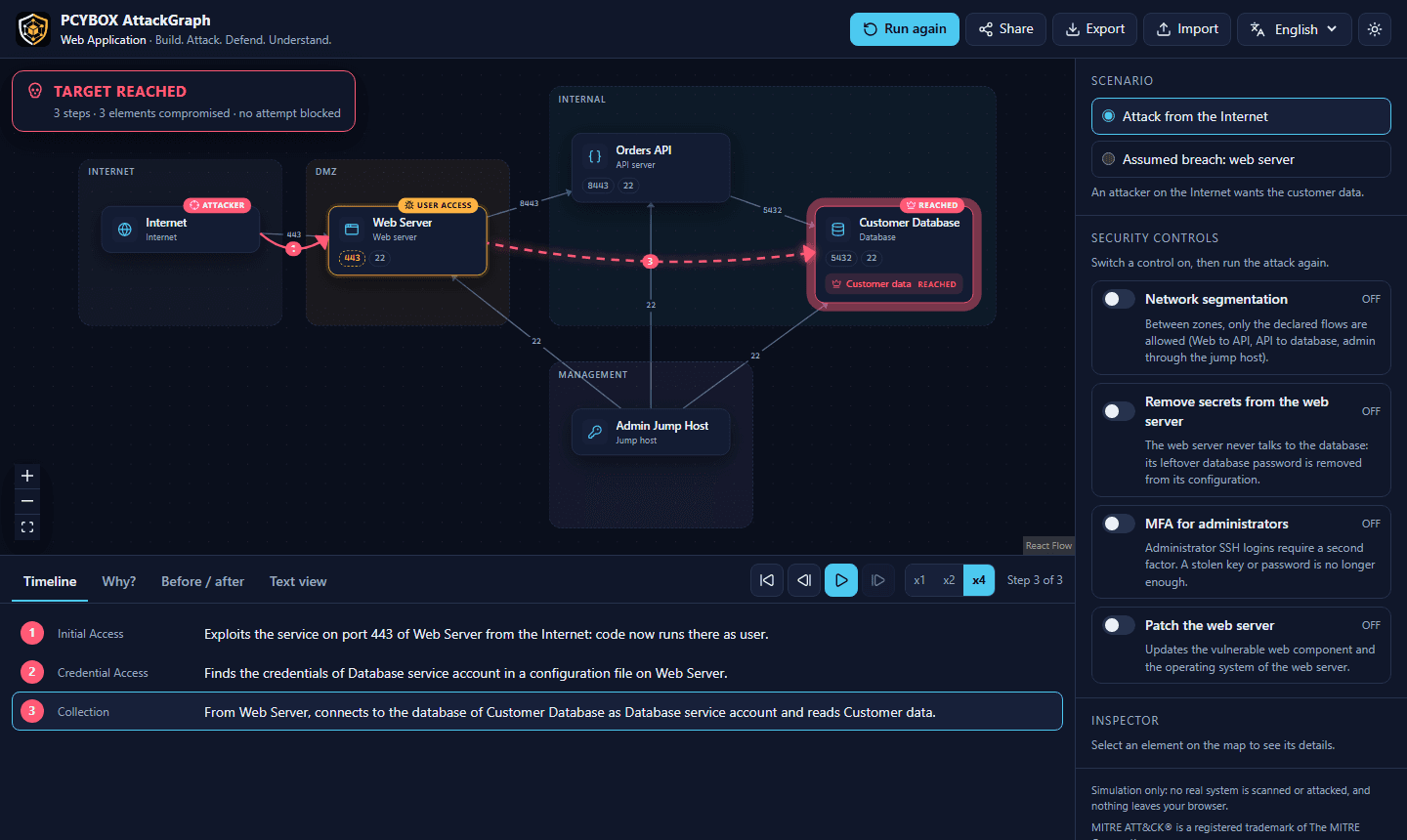Click the PCYBOX shield logo

[33, 29]
